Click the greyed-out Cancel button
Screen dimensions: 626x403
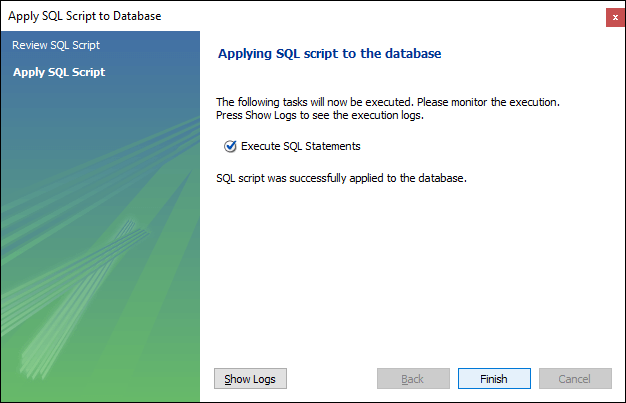pos(575,379)
